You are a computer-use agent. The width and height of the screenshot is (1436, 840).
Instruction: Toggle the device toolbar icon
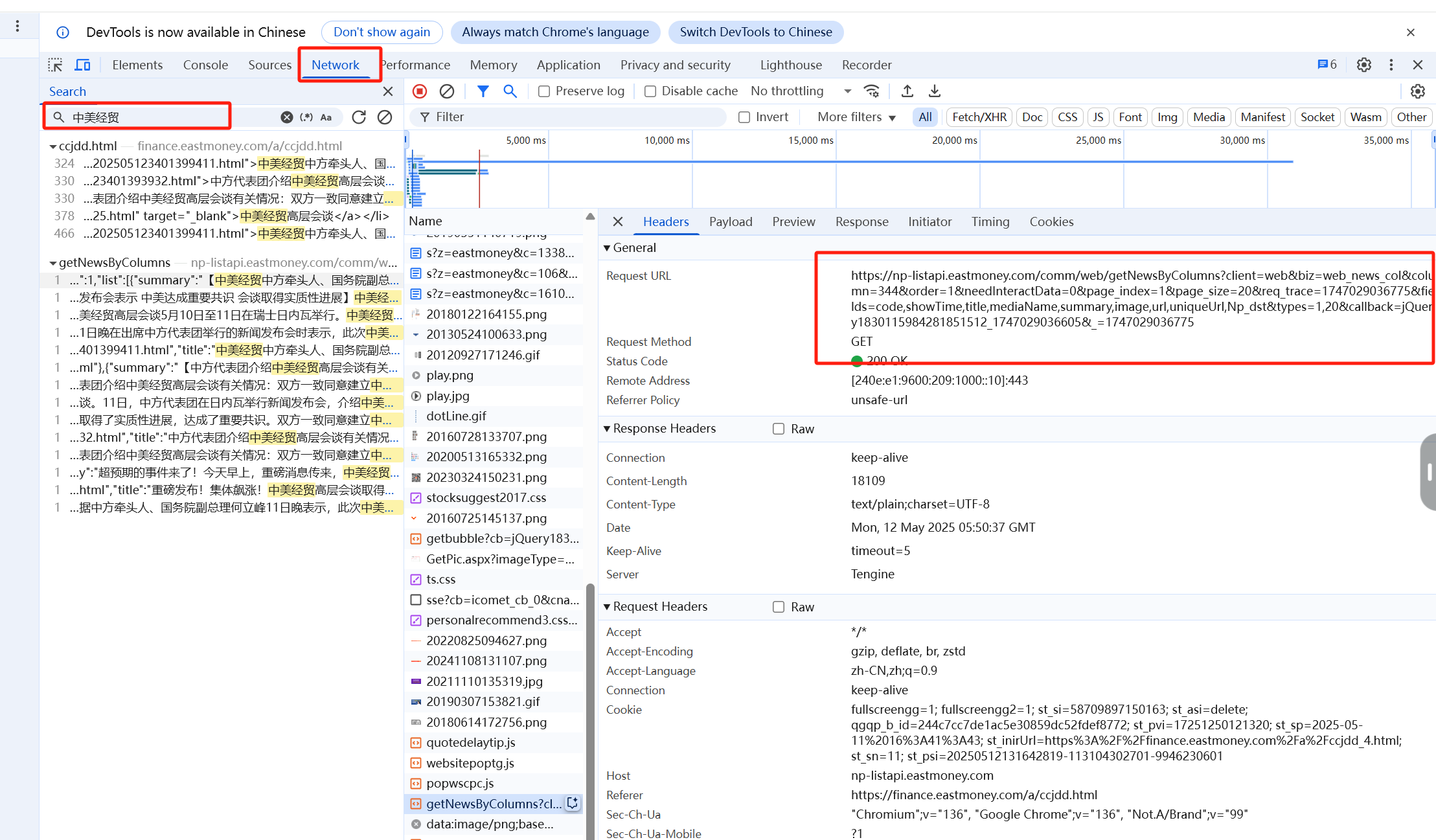point(83,65)
